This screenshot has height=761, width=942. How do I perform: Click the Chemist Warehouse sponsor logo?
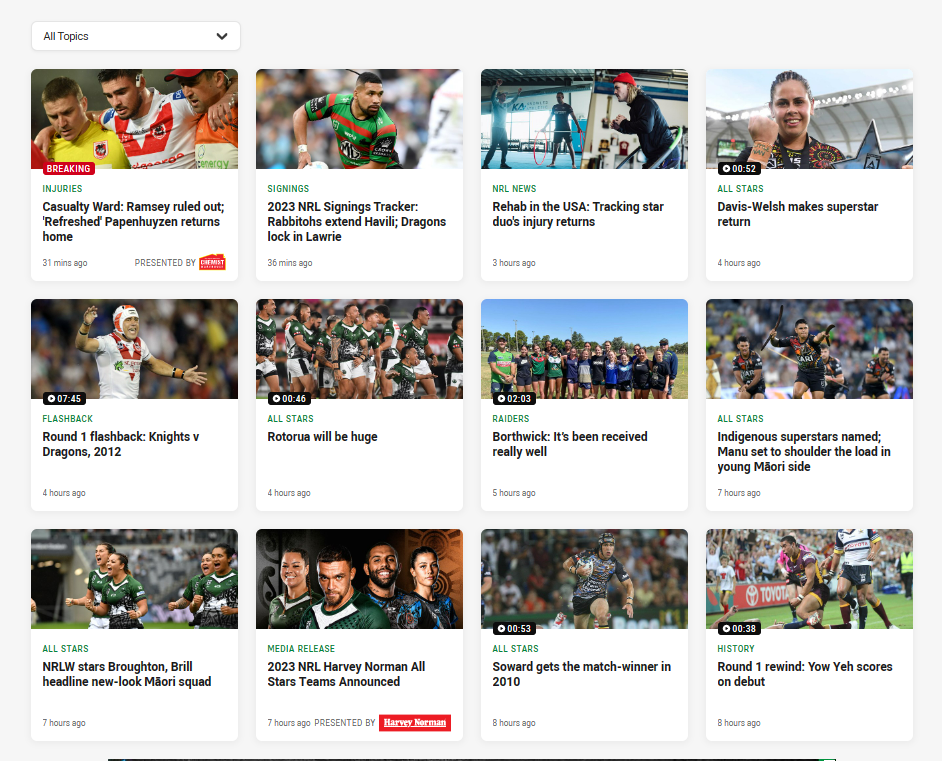tap(212, 263)
